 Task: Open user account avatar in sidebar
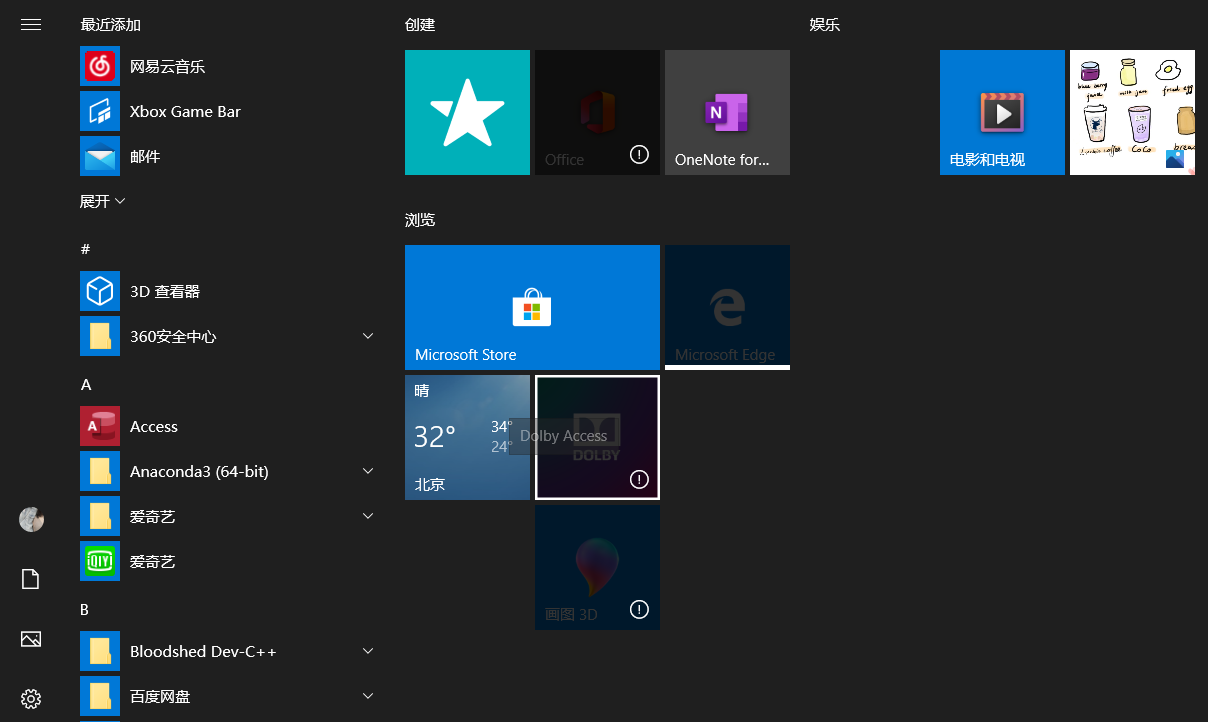pyautogui.click(x=31, y=519)
